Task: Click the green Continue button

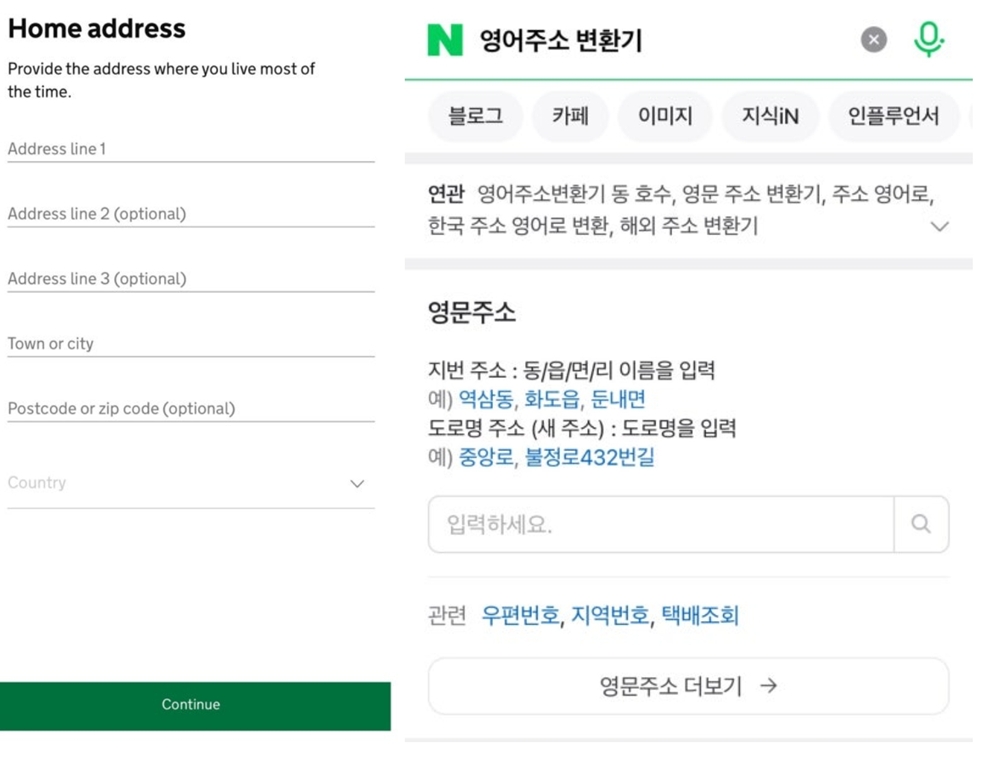Action: coord(195,705)
